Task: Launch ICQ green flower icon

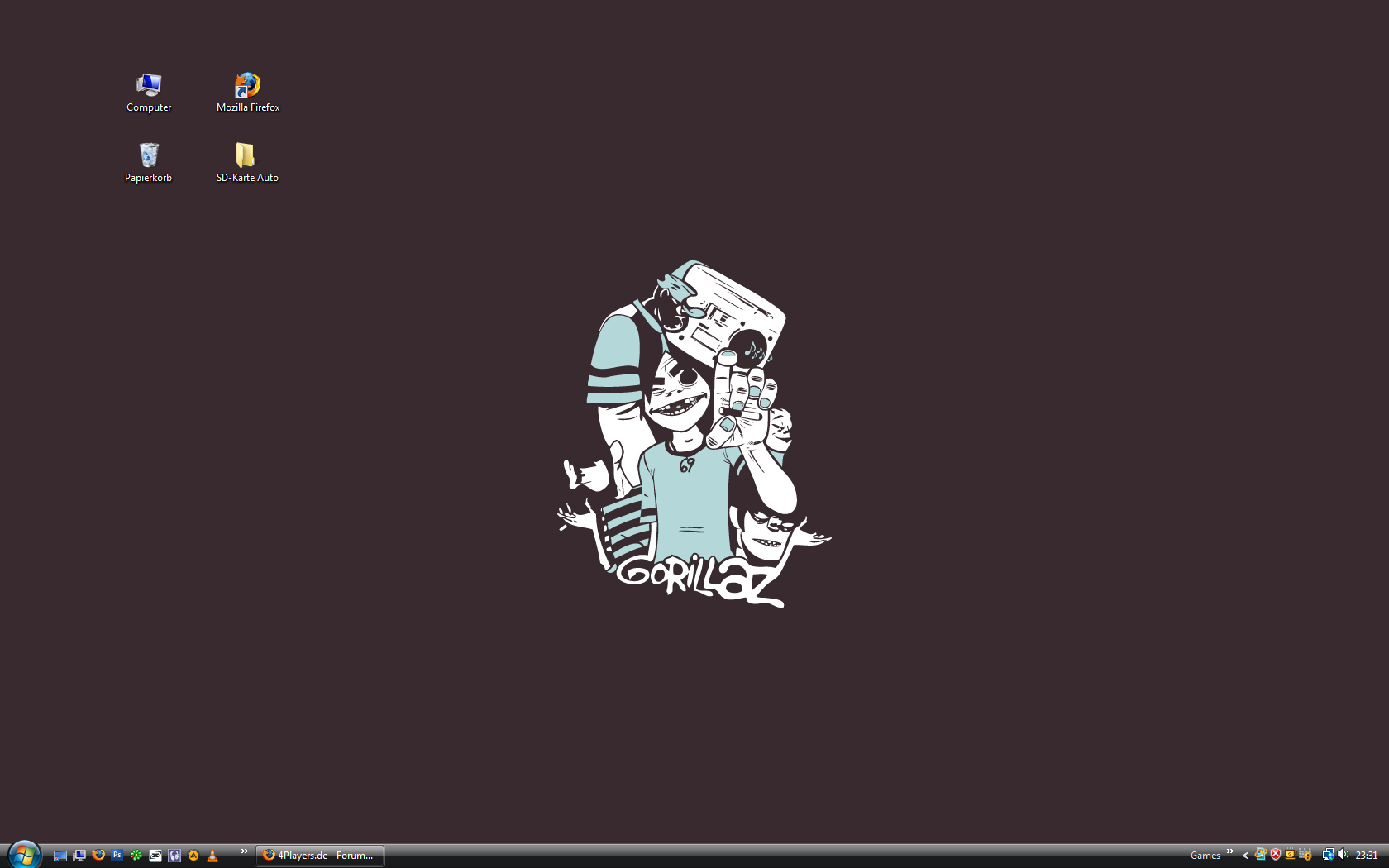Action: (136, 856)
